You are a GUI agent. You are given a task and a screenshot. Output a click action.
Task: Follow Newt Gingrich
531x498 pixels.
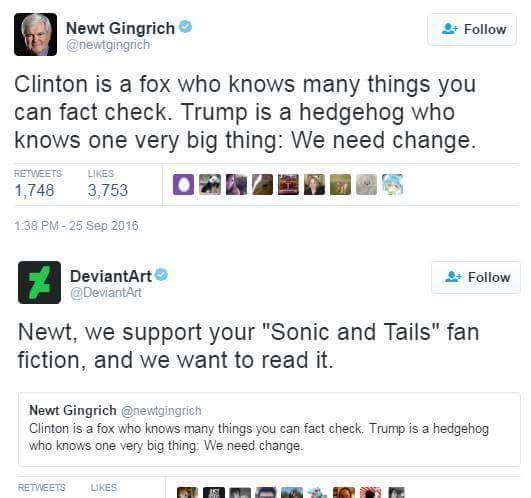[x=472, y=29]
